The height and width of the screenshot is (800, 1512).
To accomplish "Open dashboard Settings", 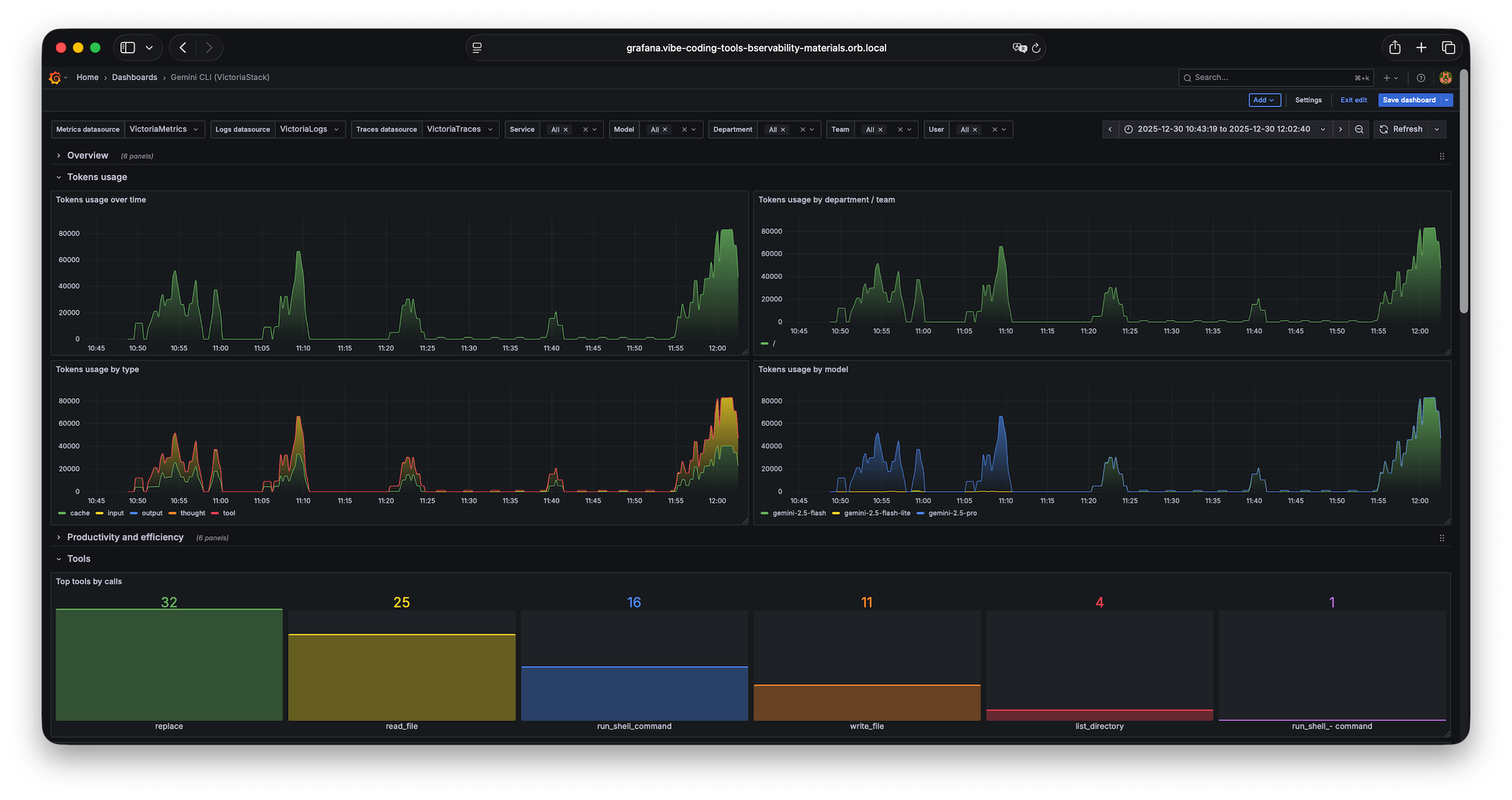I will [1308, 100].
